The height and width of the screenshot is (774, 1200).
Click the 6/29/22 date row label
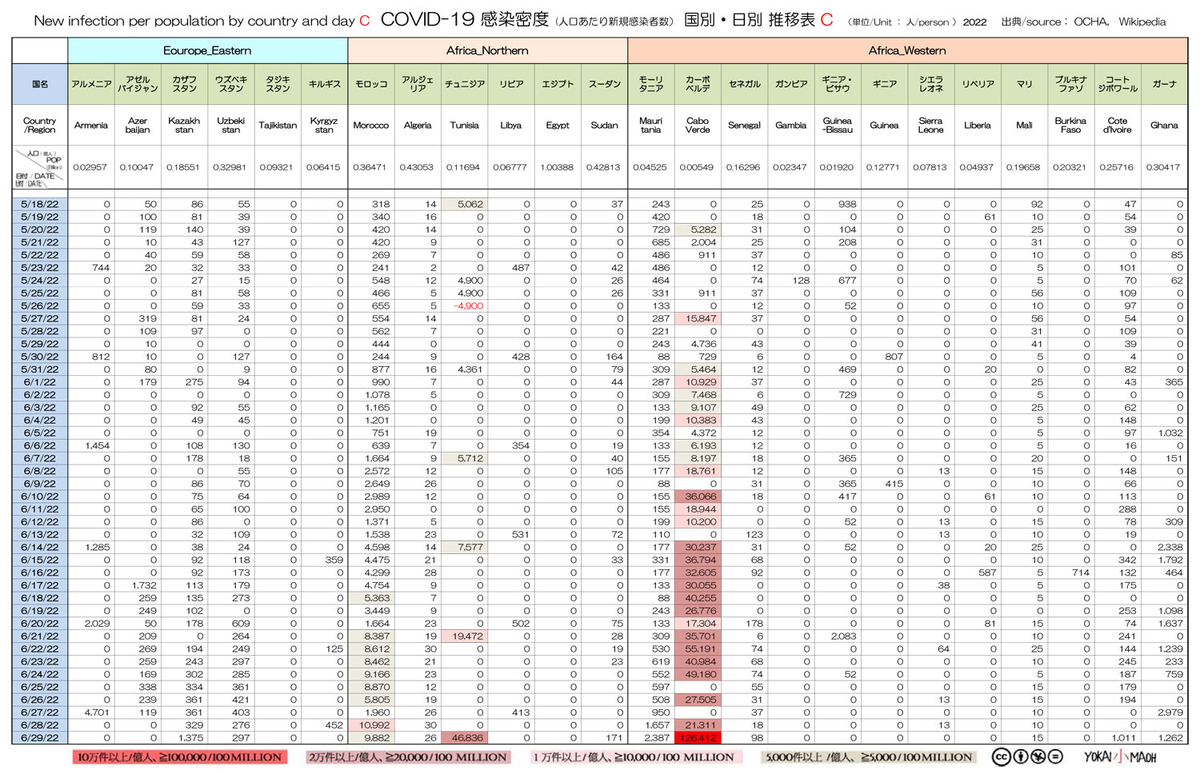40,740
